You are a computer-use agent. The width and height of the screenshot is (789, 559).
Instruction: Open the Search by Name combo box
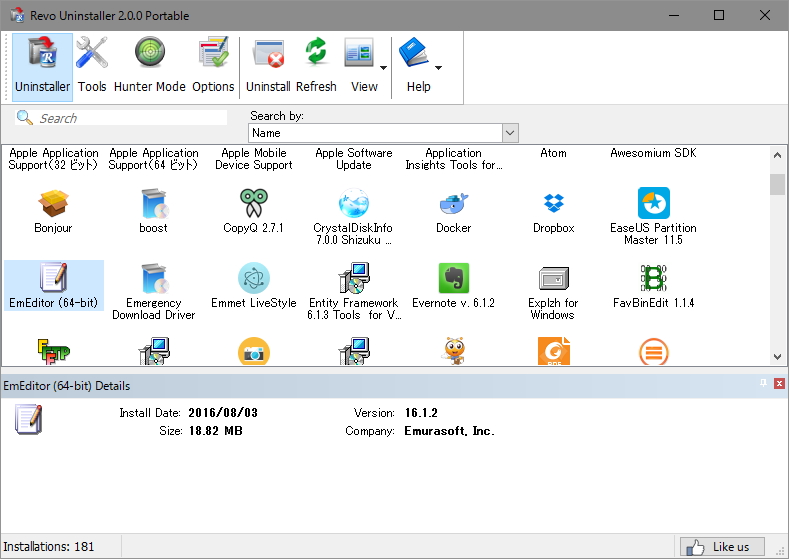[x=383, y=133]
